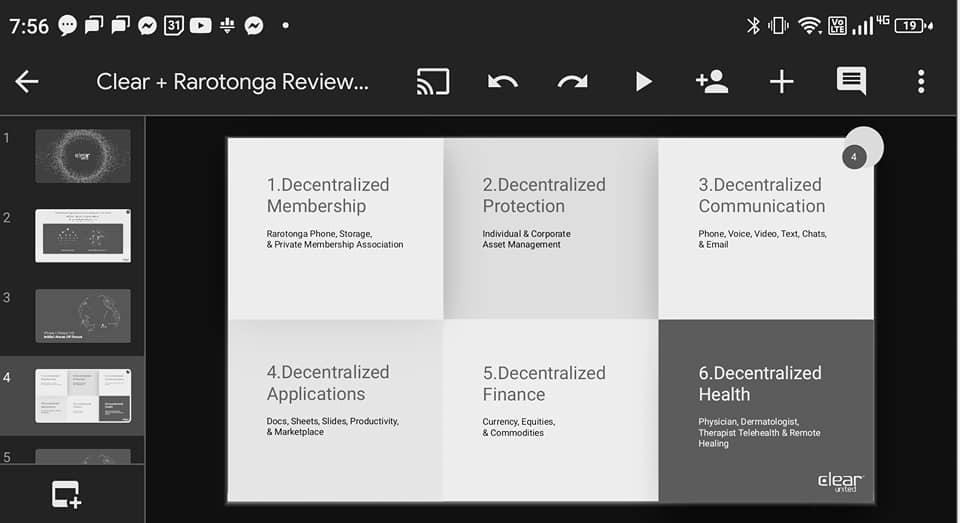Cast presentation using the cast icon
This screenshot has height=523, width=960.
click(x=432, y=82)
